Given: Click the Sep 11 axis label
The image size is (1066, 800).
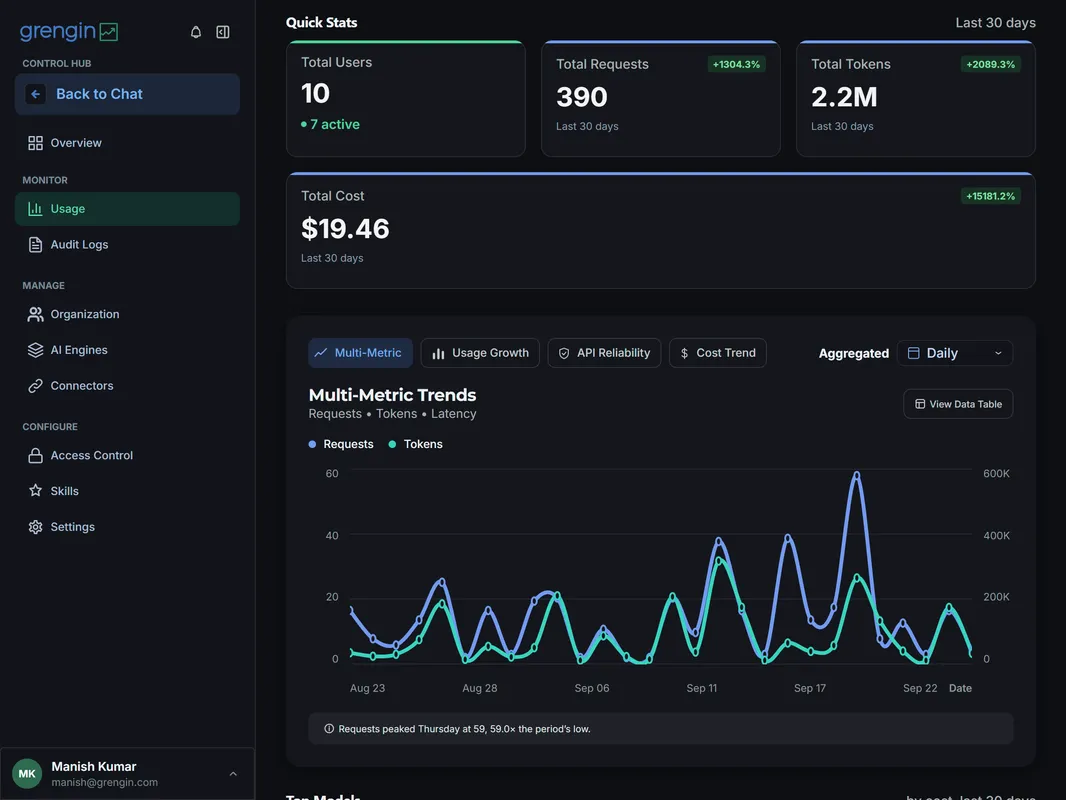Looking at the screenshot, I should click(x=702, y=688).
